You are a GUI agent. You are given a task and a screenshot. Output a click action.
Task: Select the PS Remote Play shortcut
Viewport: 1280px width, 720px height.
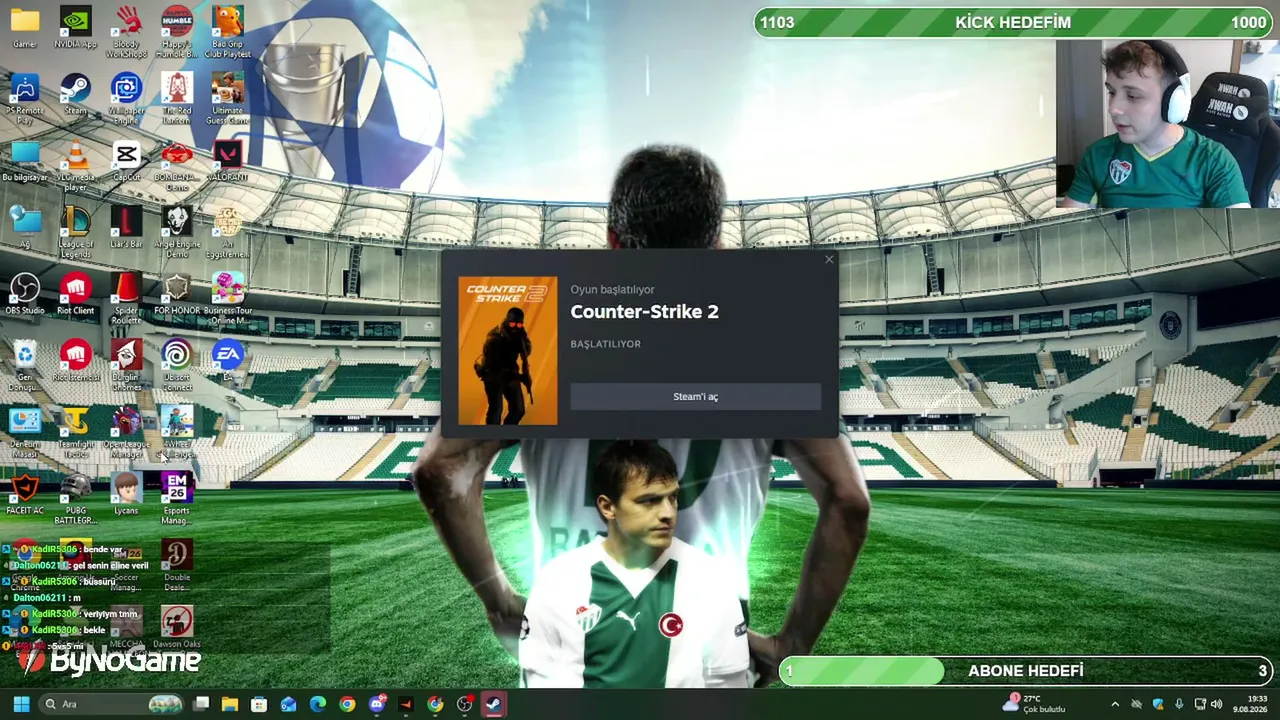(x=25, y=99)
